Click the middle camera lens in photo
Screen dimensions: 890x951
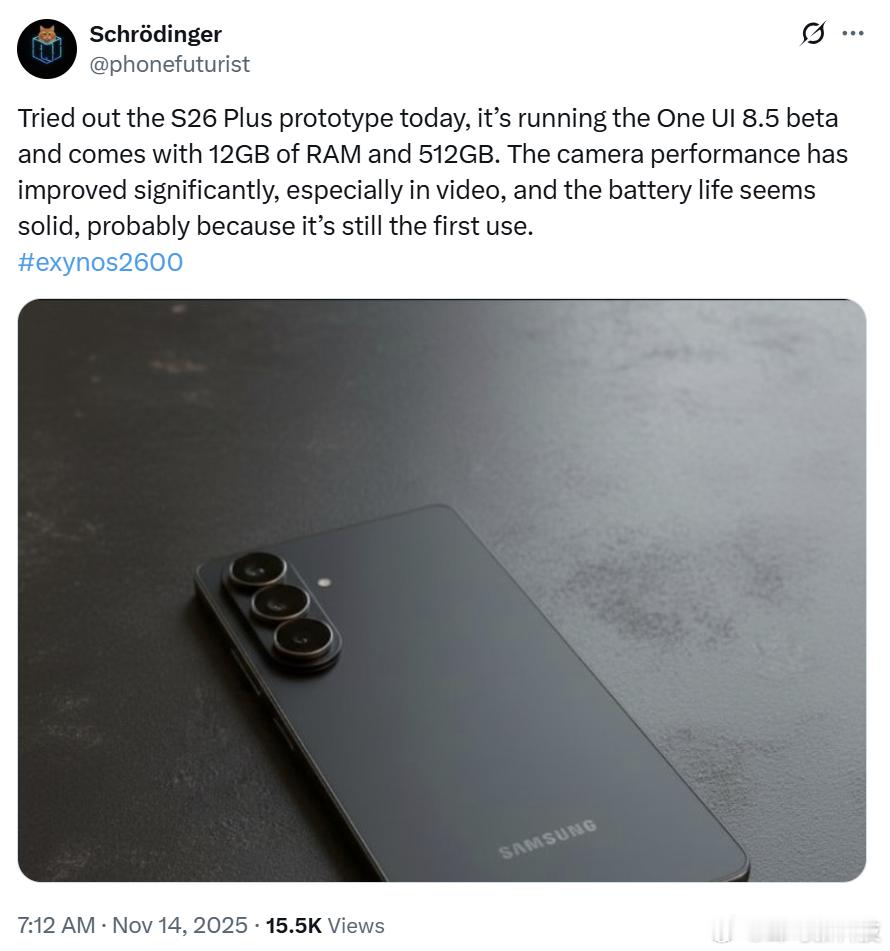280,603
